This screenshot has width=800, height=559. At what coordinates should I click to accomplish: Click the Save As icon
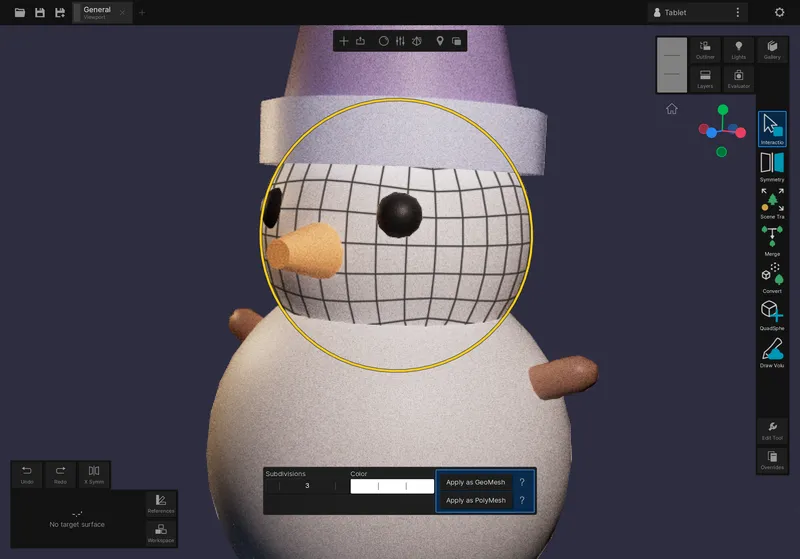coord(60,13)
